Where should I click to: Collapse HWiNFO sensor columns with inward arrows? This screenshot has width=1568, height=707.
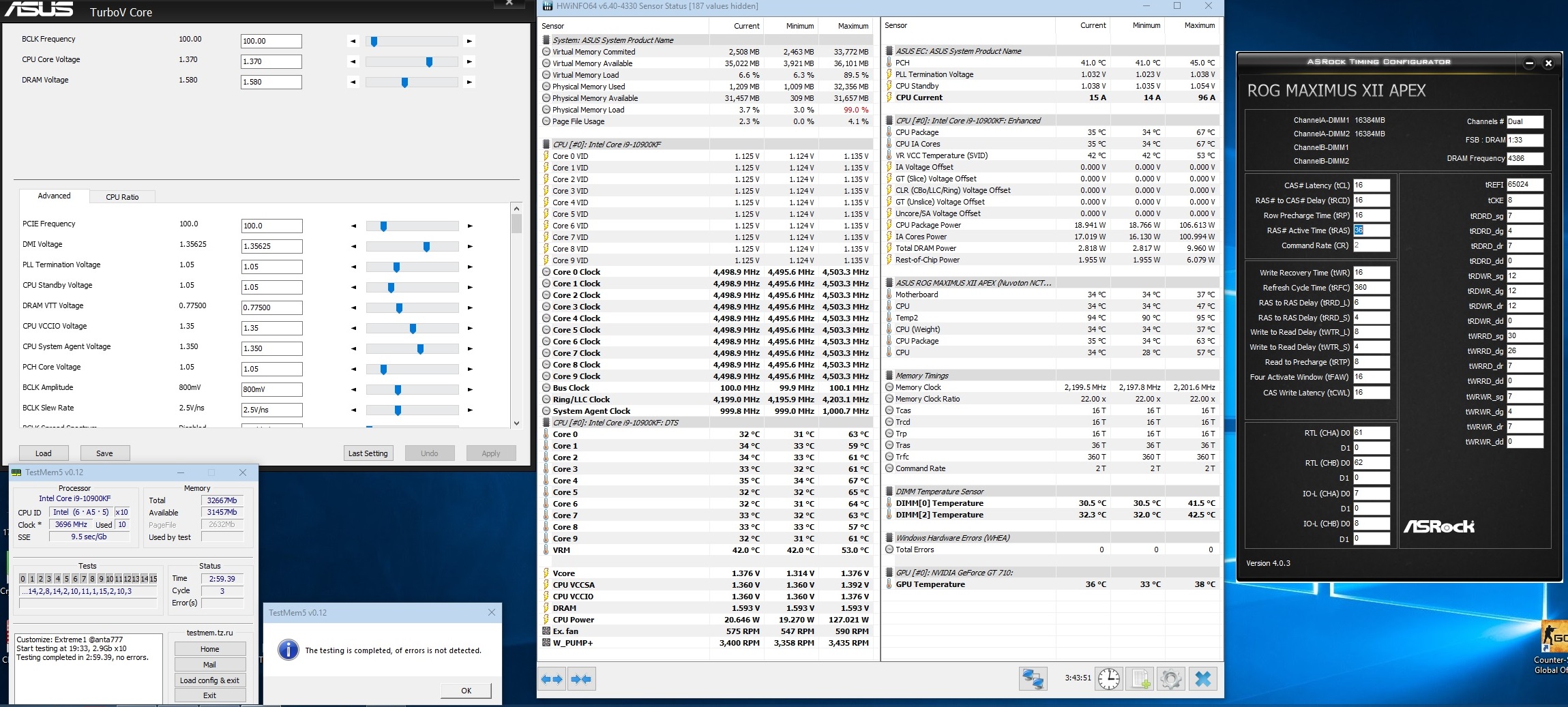pos(582,679)
